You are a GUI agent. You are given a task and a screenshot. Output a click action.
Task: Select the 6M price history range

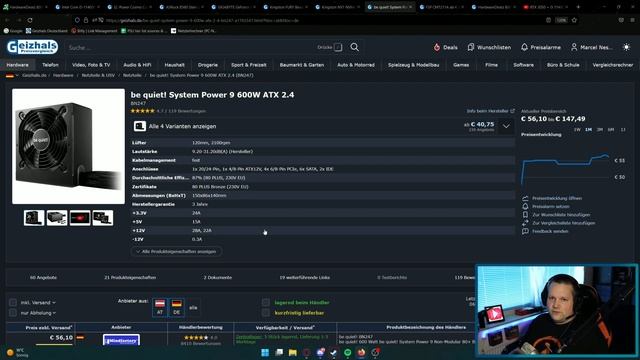(611, 130)
